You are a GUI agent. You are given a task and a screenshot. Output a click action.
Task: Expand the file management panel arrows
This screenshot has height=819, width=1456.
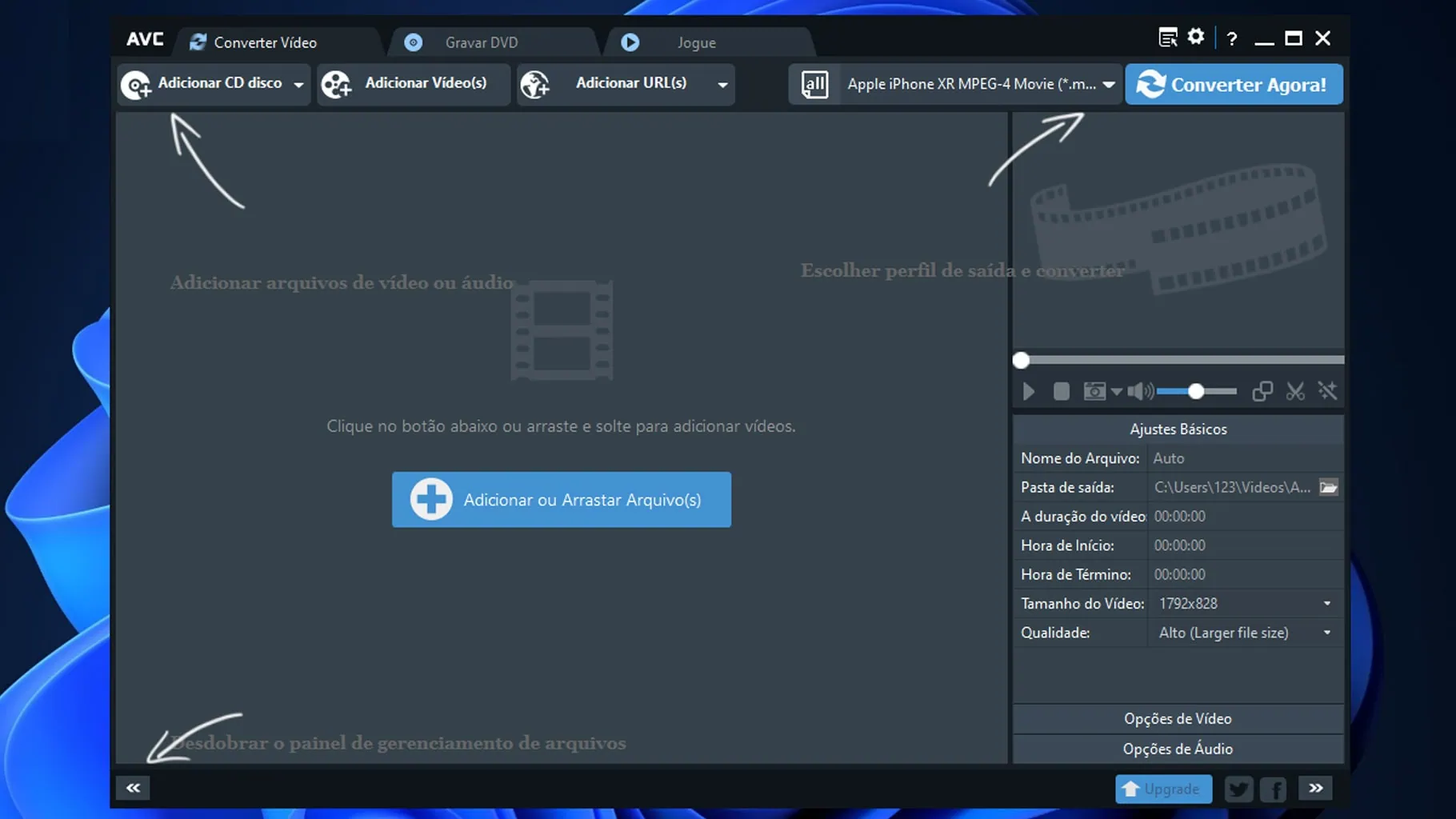point(133,788)
